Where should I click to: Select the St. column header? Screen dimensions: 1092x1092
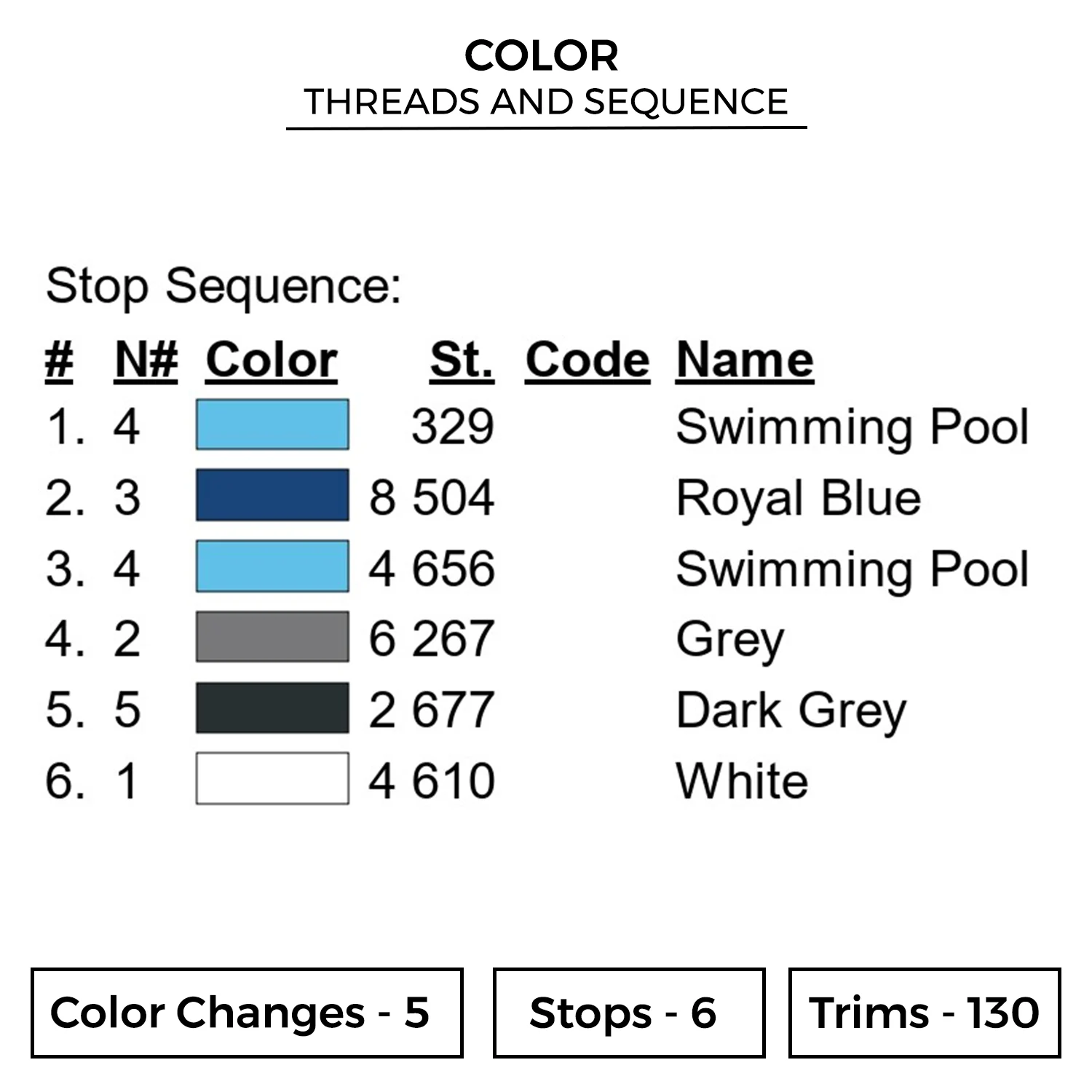[x=462, y=360]
